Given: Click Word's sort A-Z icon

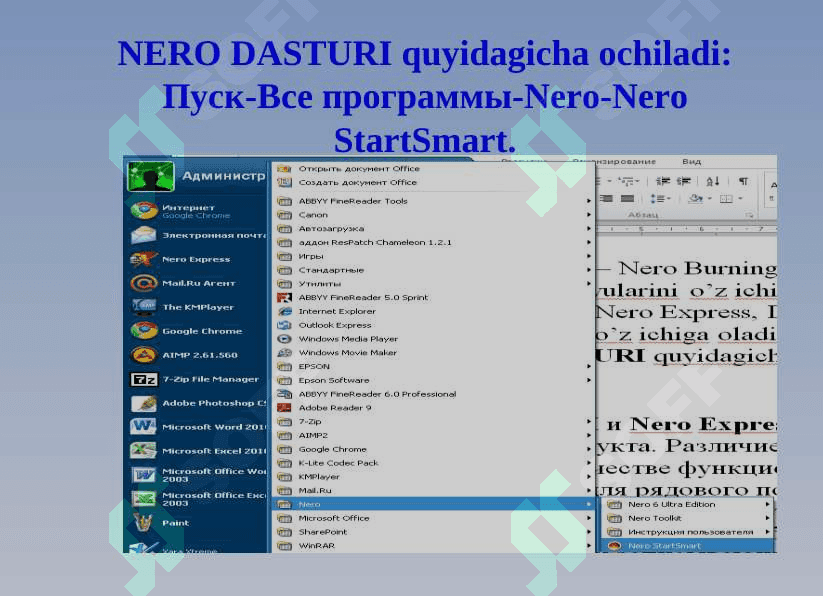Looking at the screenshot, I should [712, 182].
